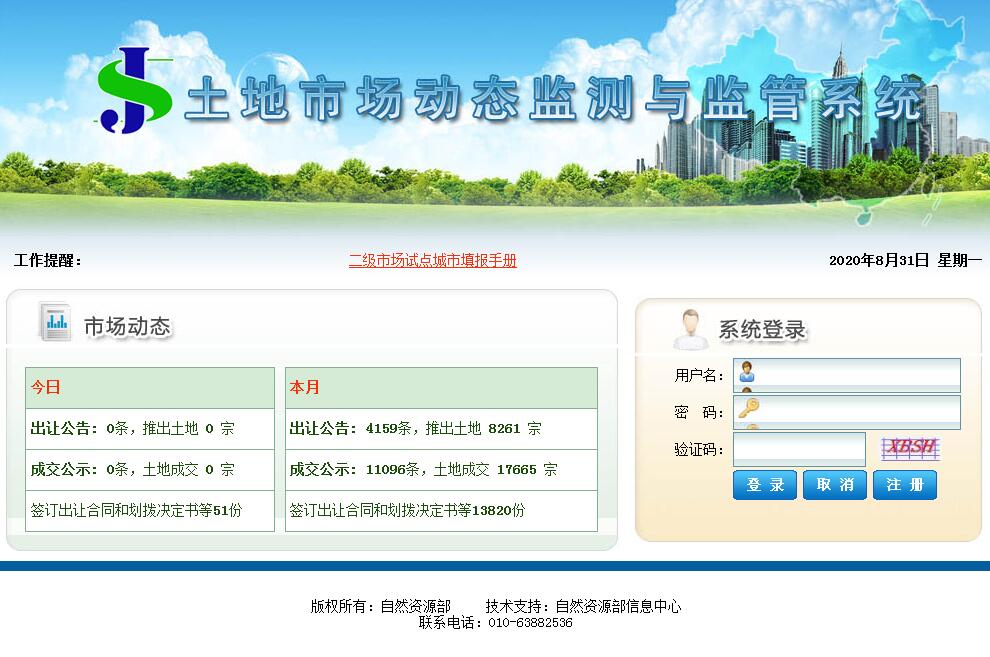Click the green and blue JS logo

coord(133,92)
